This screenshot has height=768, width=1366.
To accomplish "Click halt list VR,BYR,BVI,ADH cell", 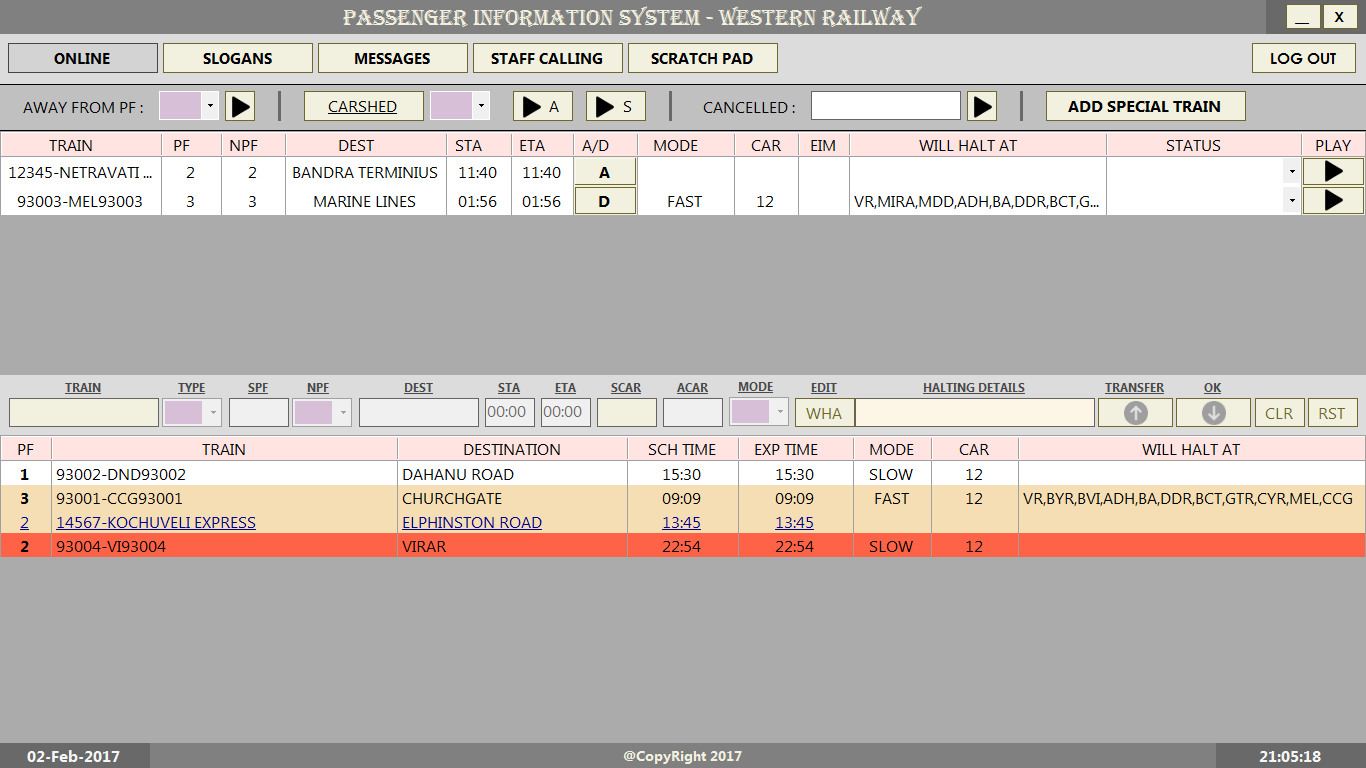I will click(1192, 498).
